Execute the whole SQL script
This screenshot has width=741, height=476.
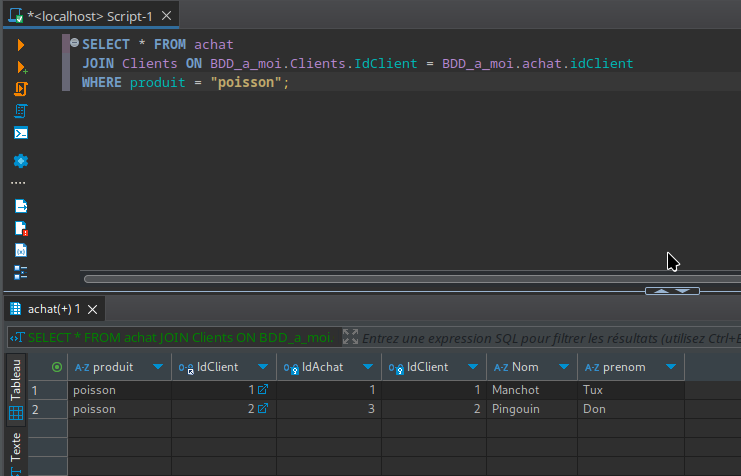pos(20,89)
